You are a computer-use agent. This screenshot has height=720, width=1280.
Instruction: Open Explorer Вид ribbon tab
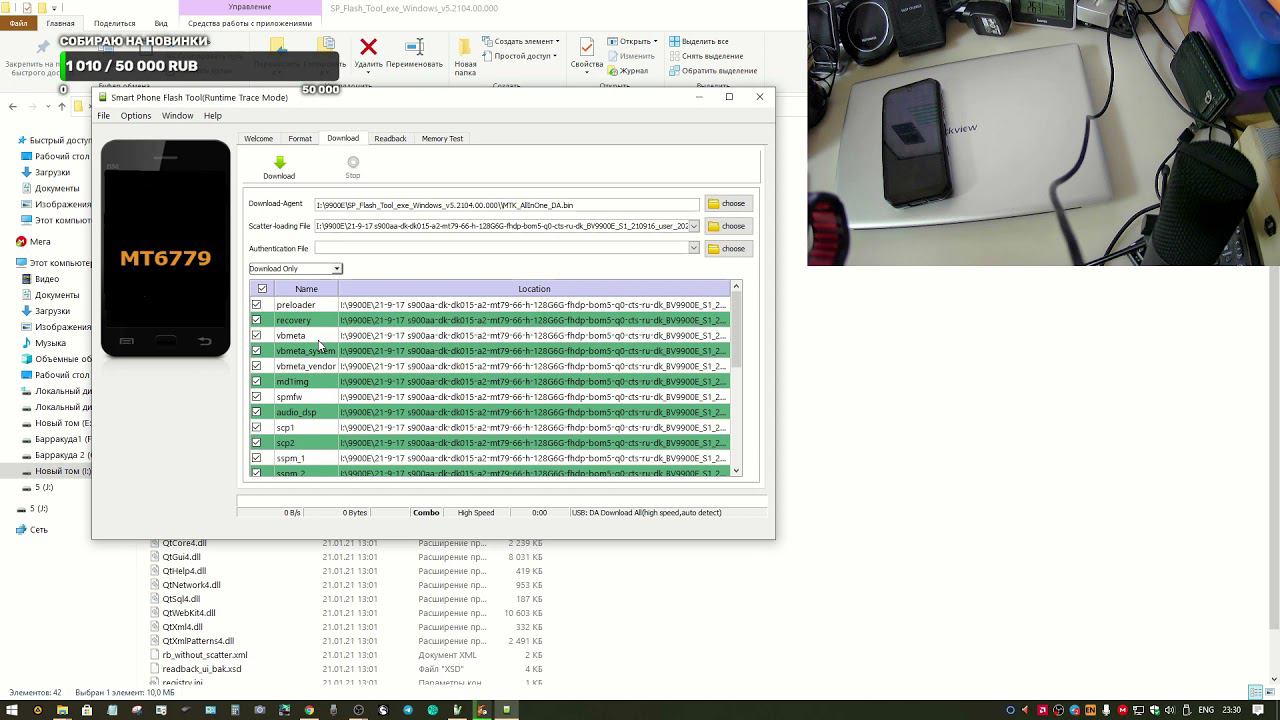161,23
